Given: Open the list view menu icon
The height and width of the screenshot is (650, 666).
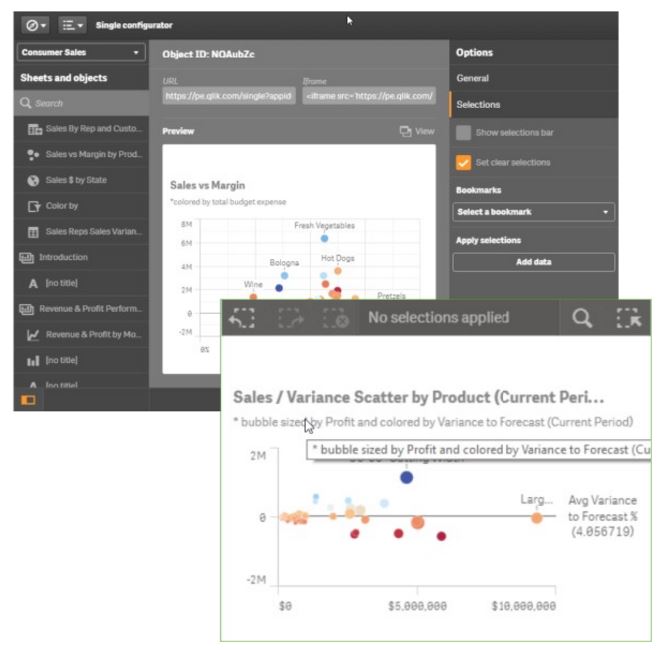Looking at the screenshot, I should 72,25.
